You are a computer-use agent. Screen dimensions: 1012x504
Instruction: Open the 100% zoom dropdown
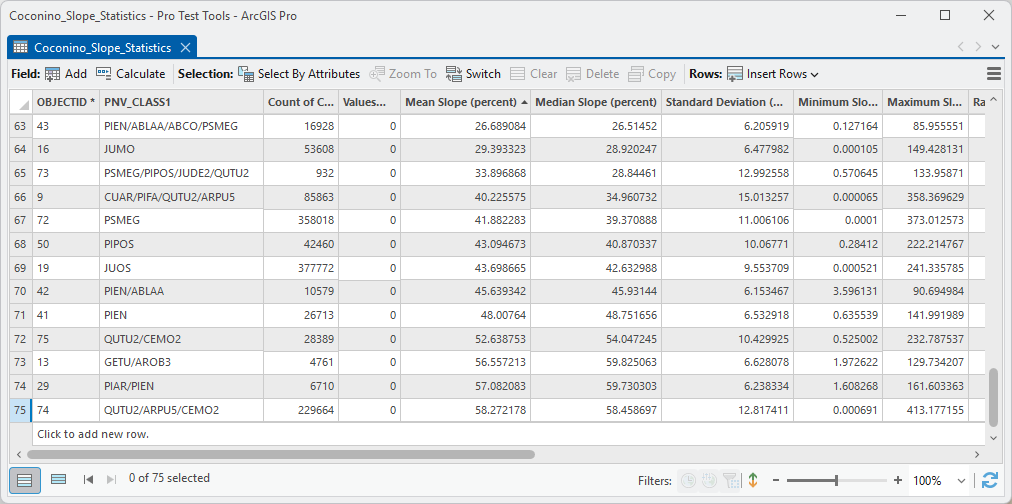click(x=960, y=481)
